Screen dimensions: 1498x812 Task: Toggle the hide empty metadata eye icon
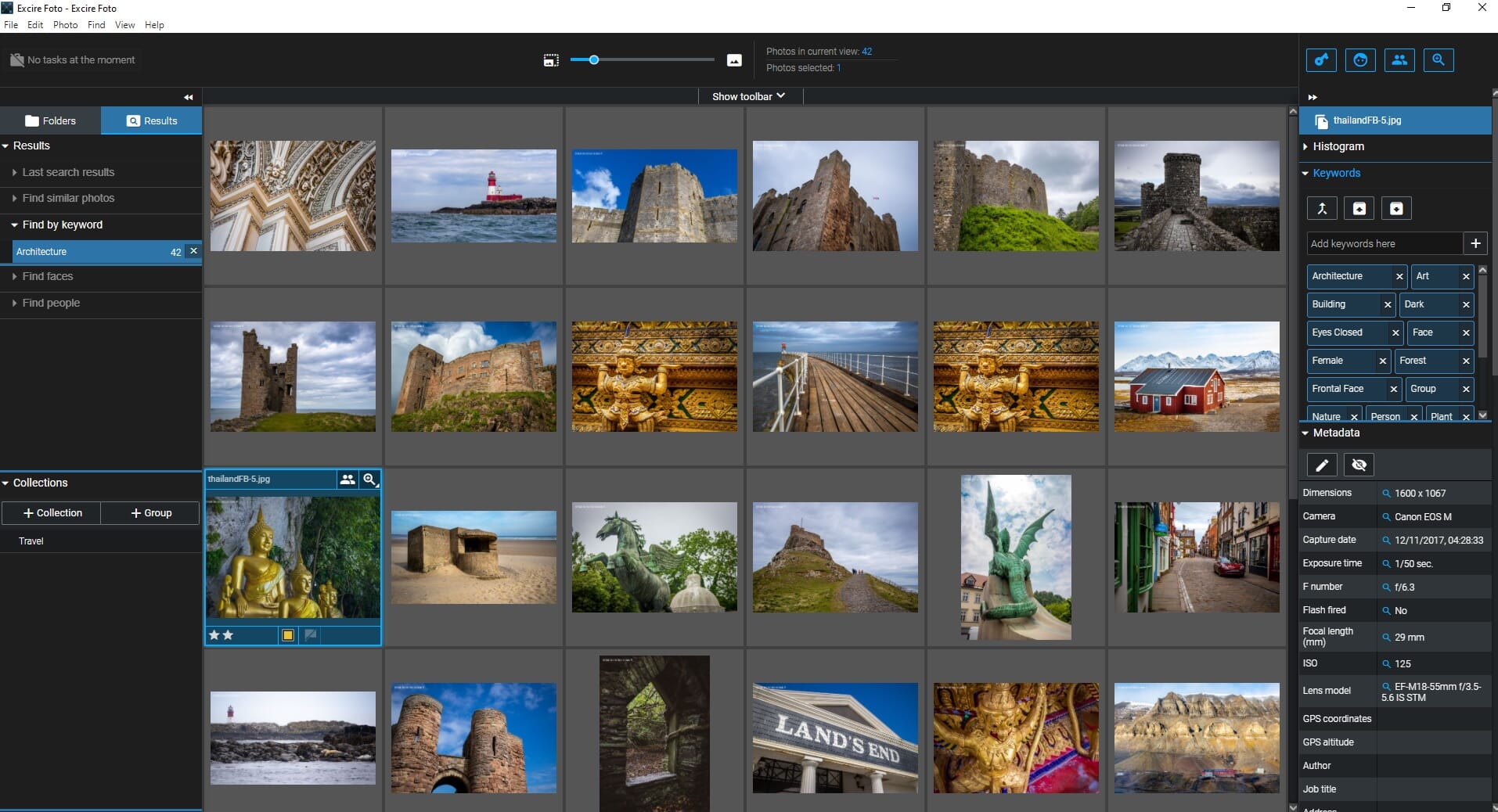(x=1359, y=465)
